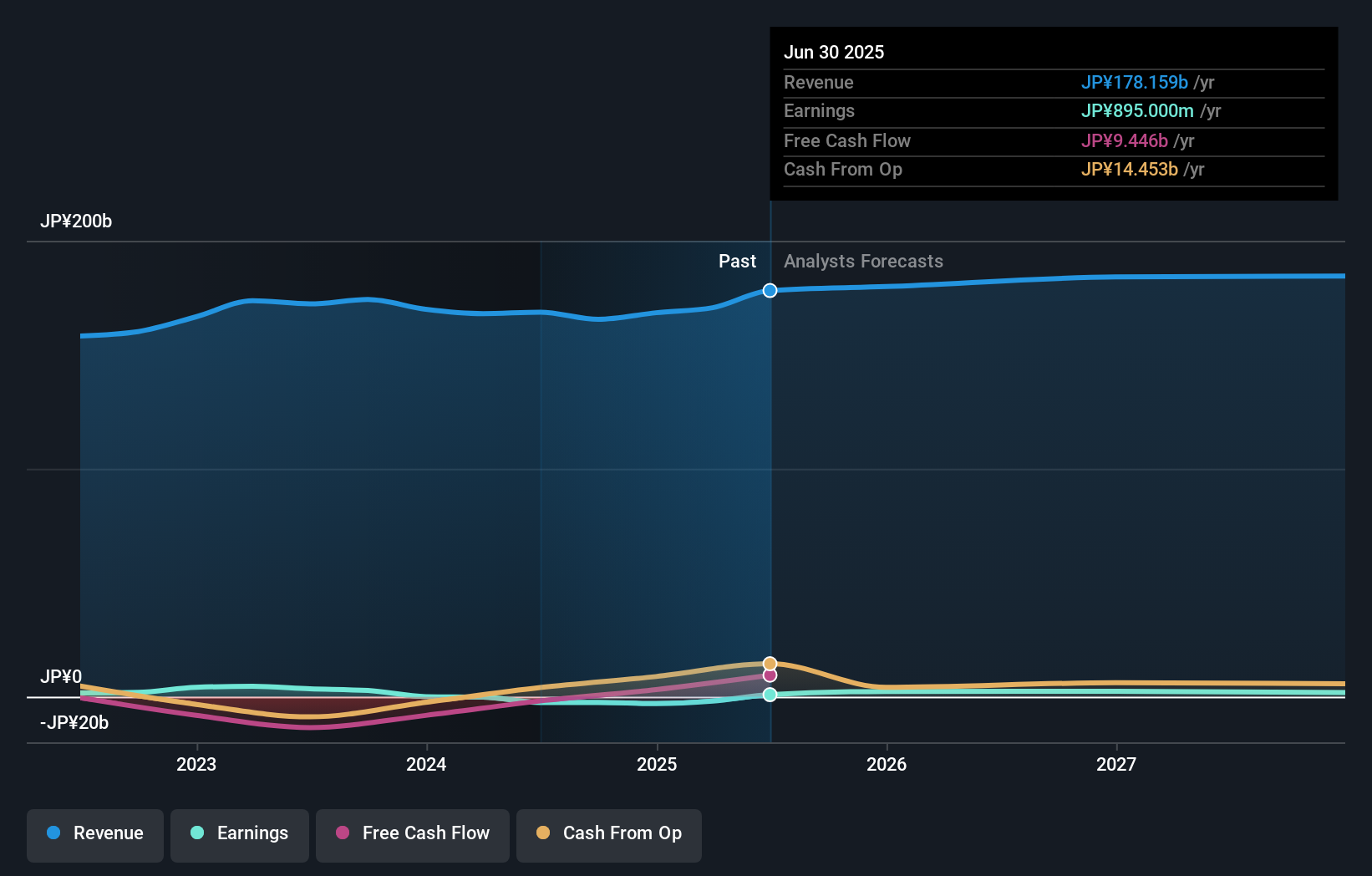Select the blue Revenue legend dot

(x=53, y=833)
